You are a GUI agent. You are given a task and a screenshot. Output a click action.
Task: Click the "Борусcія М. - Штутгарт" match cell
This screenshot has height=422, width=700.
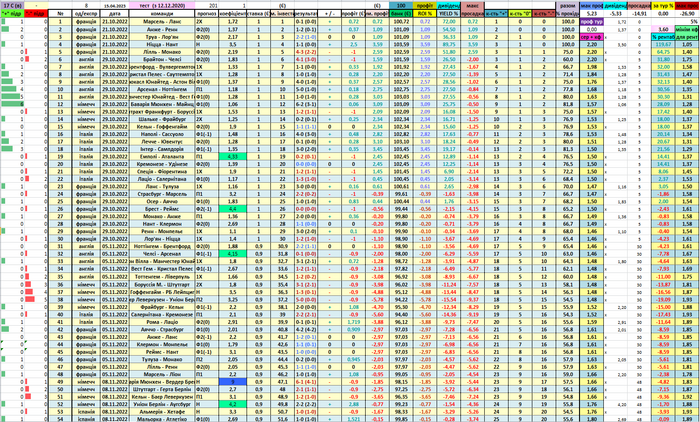pyautogui.click(x=162, y=284)
